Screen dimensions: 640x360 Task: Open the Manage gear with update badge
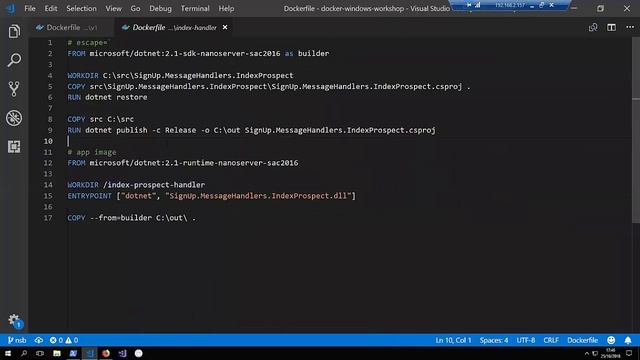15,321
